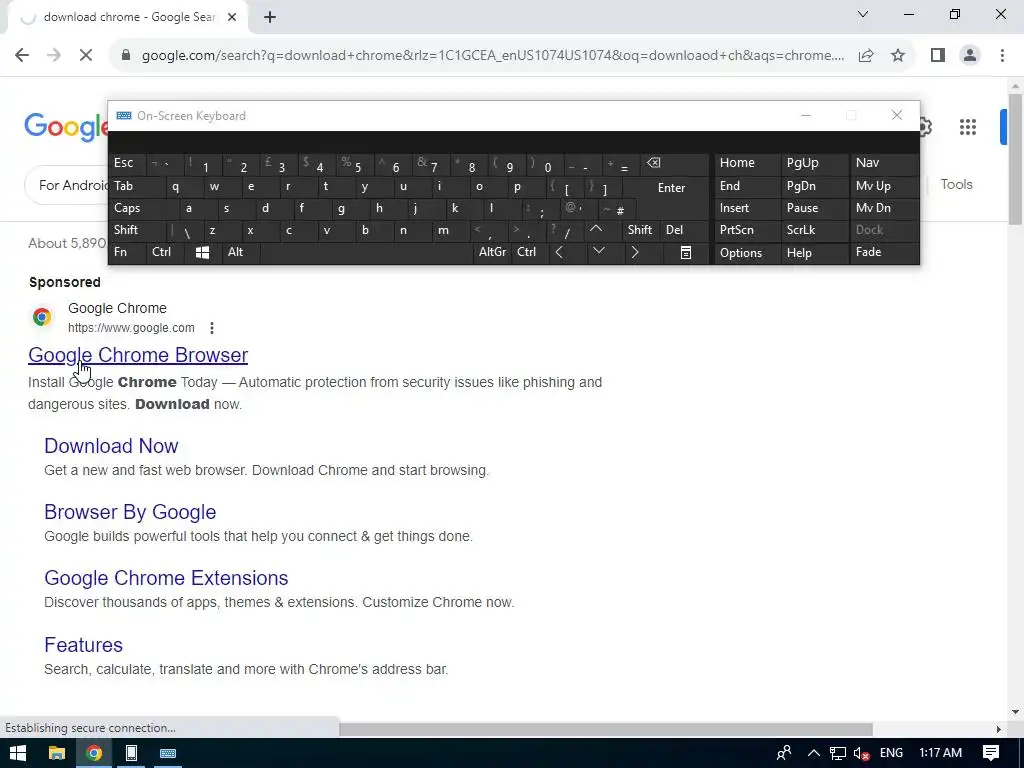Toggle the AltGr key
The image size is (1024, 768).
click(492, 252)
